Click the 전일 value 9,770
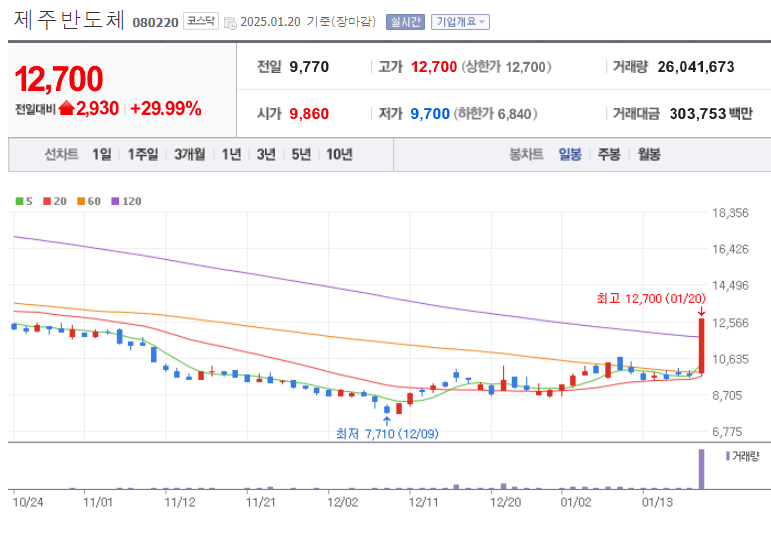Screen dimensions: 771x534 point(309,67)
